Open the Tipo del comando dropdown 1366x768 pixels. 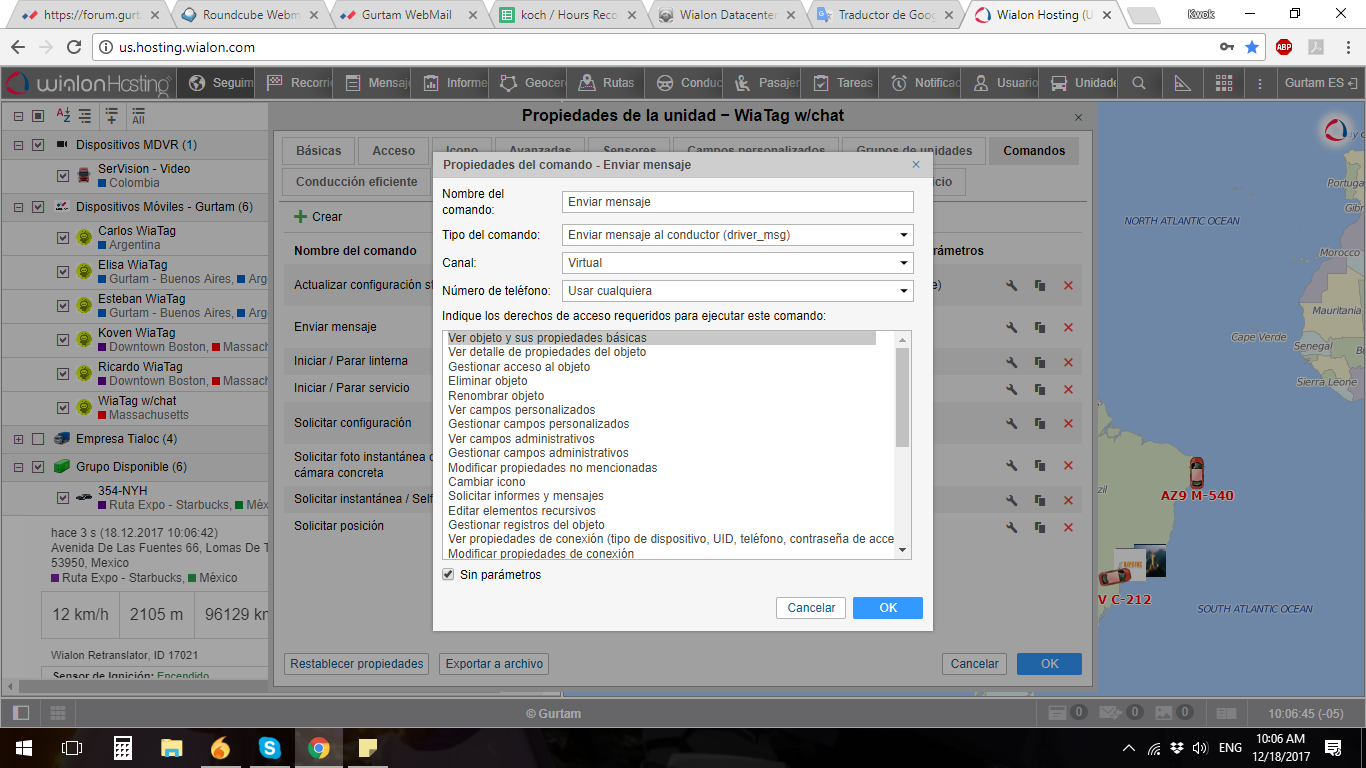click(x=737, y=235)
